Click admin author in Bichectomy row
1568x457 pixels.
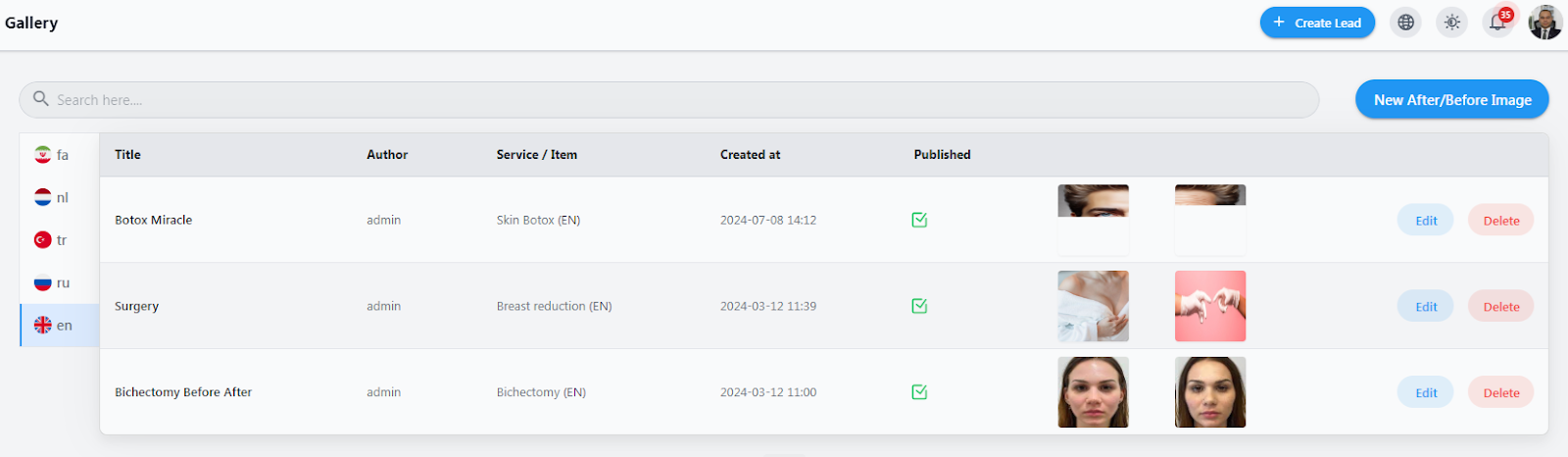(384, 392)
